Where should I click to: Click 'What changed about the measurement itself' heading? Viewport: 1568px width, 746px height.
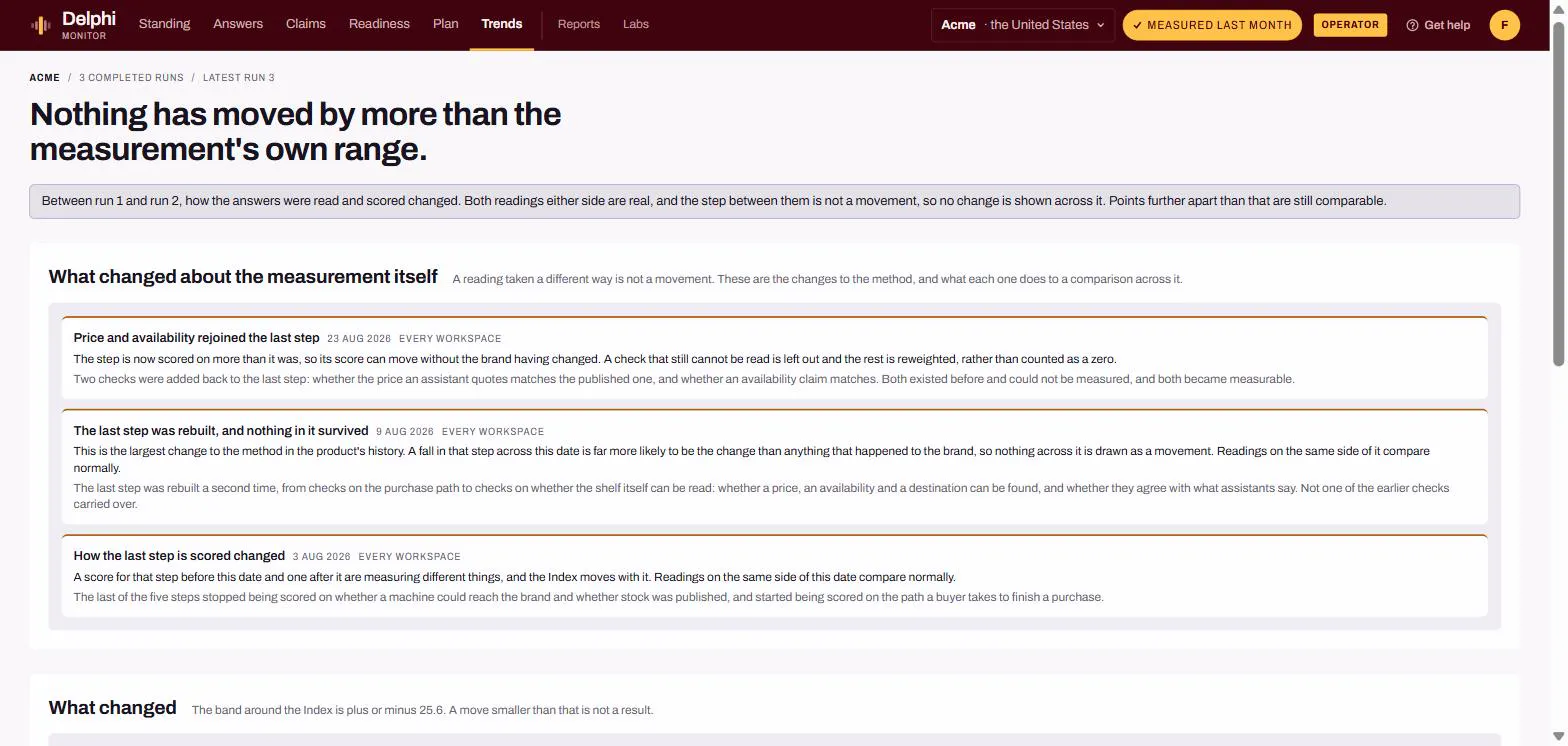coord(243,277)
